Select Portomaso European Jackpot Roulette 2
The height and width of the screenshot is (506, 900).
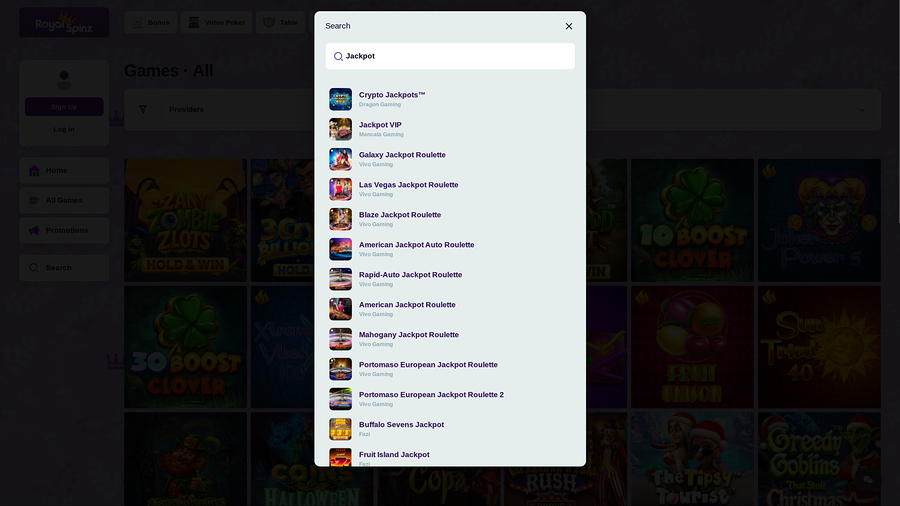431,395
